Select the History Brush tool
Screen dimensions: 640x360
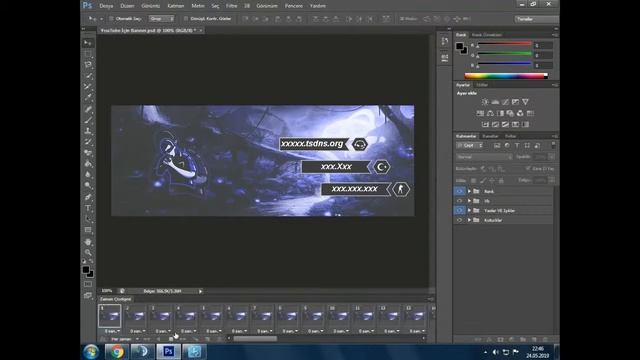tap(88, 142)
